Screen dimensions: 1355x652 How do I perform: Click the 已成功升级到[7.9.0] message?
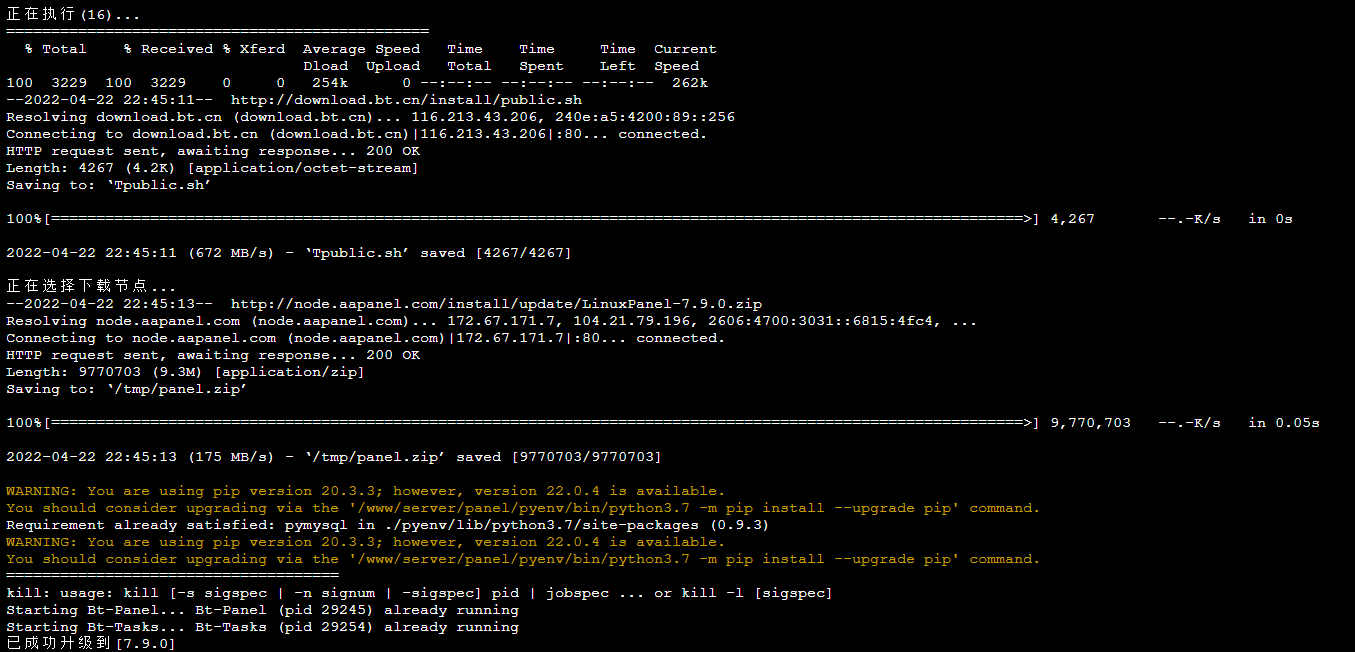[x=91, y=644]
